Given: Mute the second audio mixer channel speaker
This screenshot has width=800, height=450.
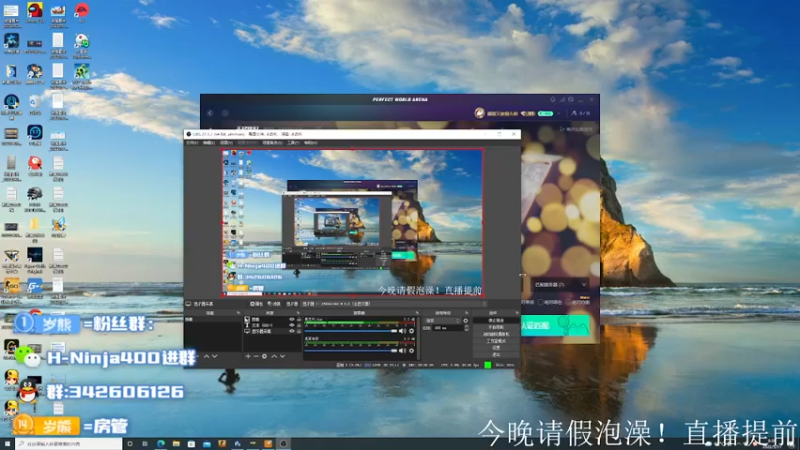Looking at the screenshot, I should tap(403, 351).
